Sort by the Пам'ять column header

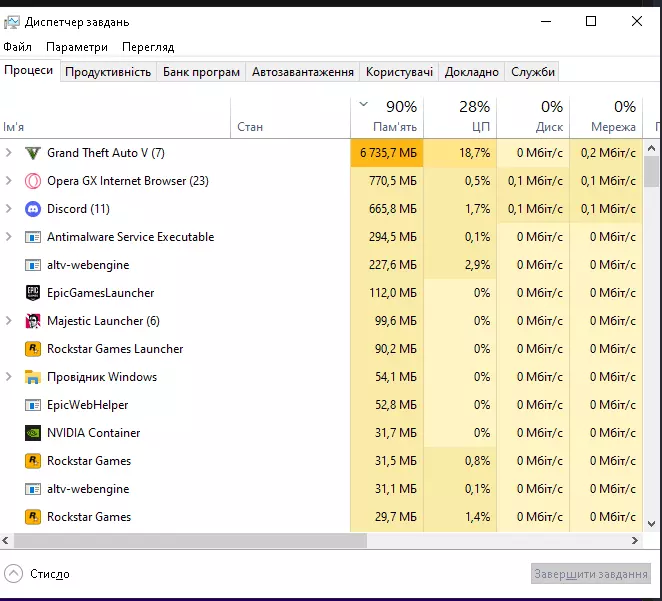pyautogui.click(x=387, y=117)
